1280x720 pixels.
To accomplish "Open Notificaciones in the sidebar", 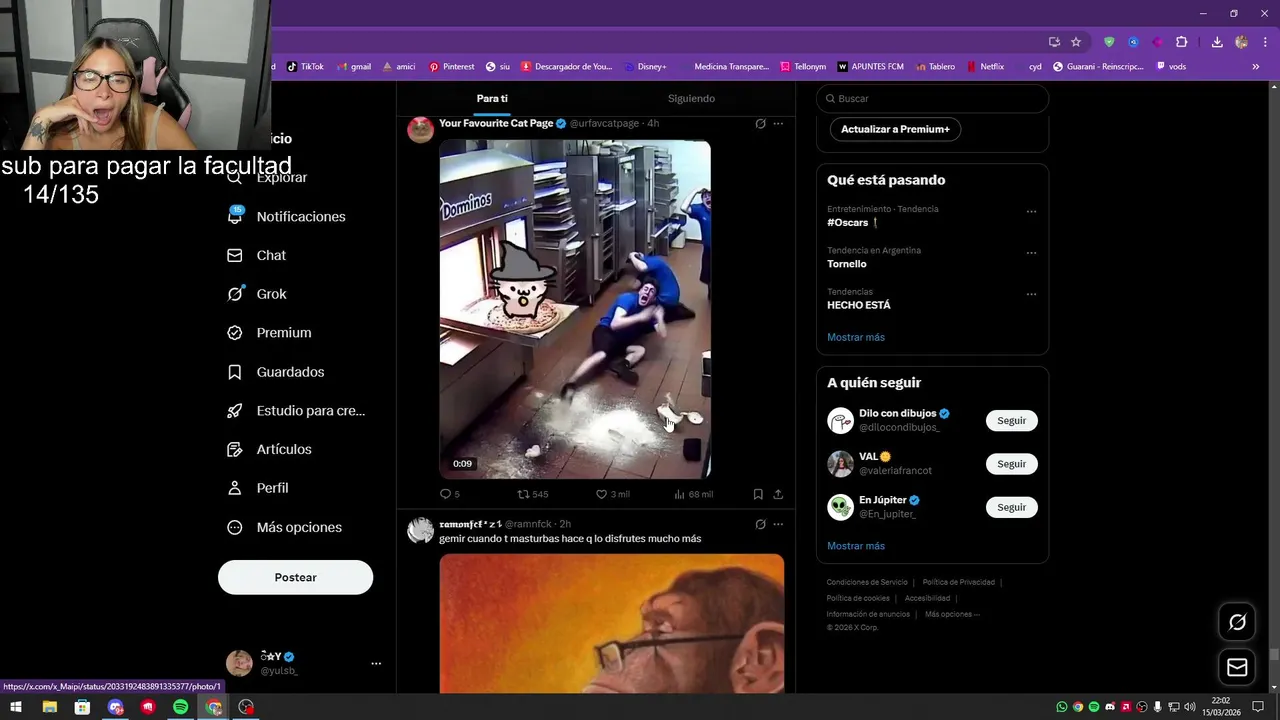I will click(287, 216).
